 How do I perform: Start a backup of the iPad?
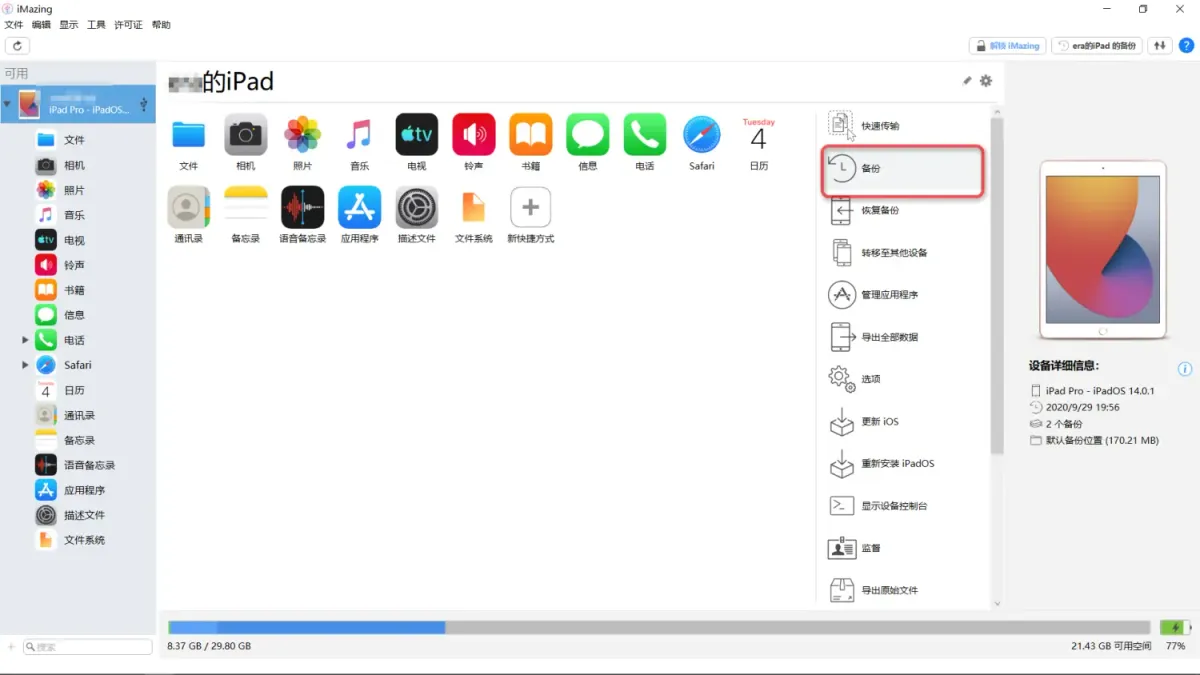(900, 169)
